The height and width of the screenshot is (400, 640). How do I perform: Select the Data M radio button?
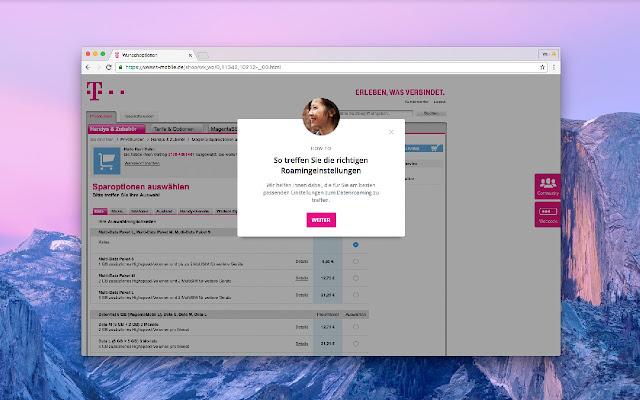tap(356, 327)
